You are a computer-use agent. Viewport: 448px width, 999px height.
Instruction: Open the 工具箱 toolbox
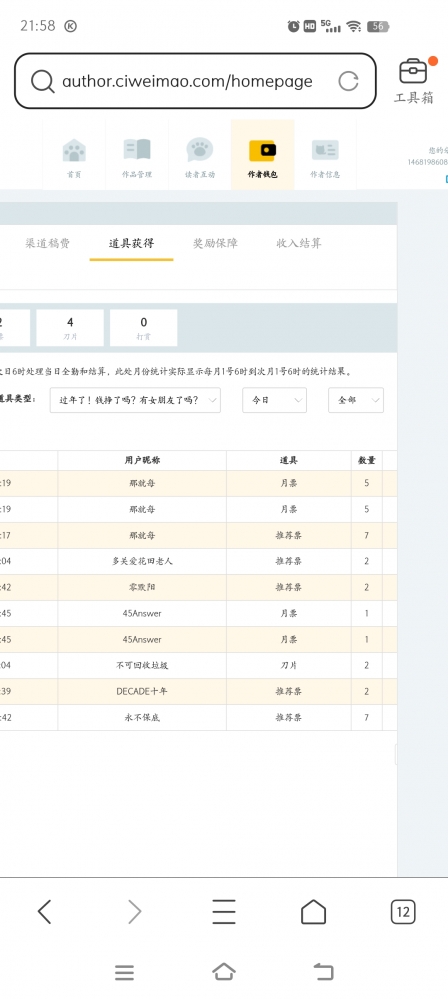[414, 80]
